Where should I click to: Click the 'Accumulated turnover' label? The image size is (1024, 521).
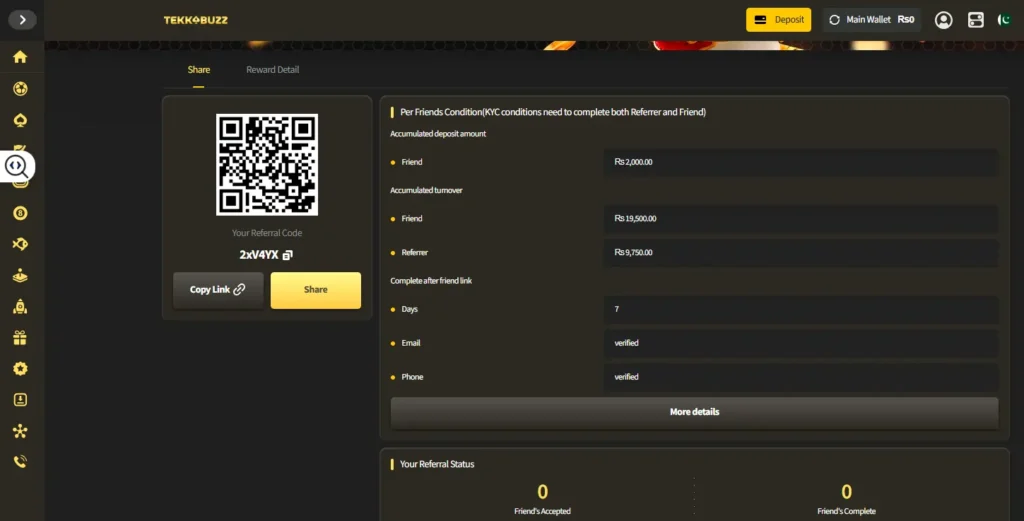(426, 191)
